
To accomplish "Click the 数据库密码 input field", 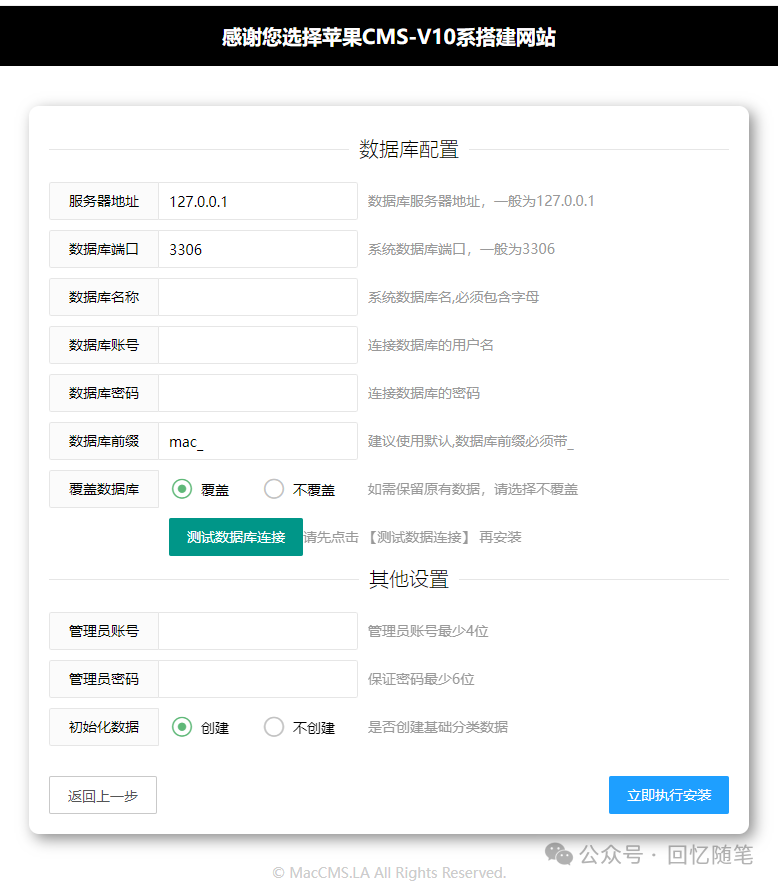I will (258, 393).
